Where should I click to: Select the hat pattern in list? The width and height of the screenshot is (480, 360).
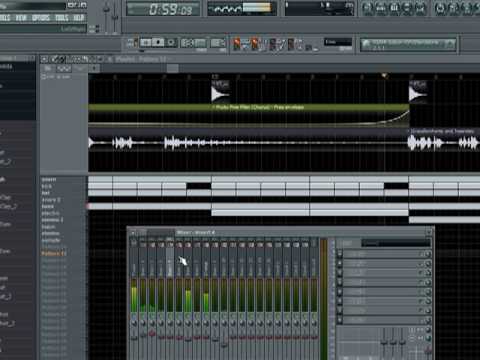45,193
